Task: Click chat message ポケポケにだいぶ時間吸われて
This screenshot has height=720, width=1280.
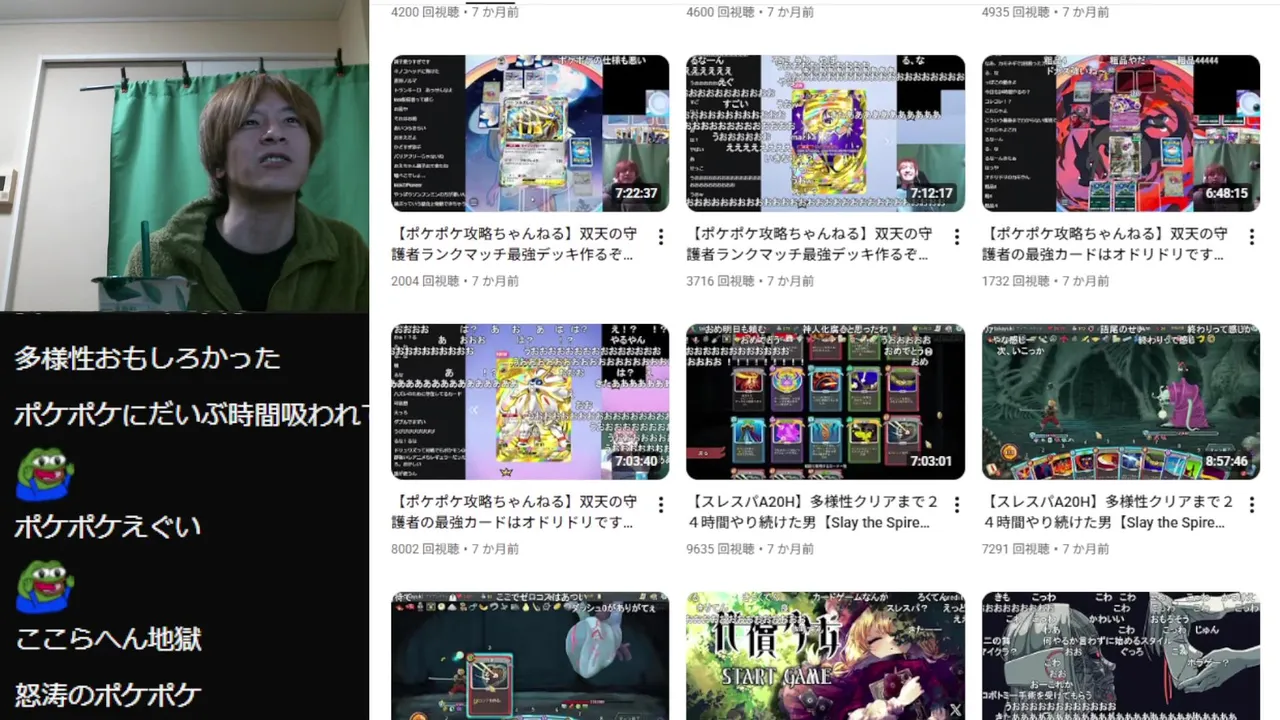Action: point(191,414)
